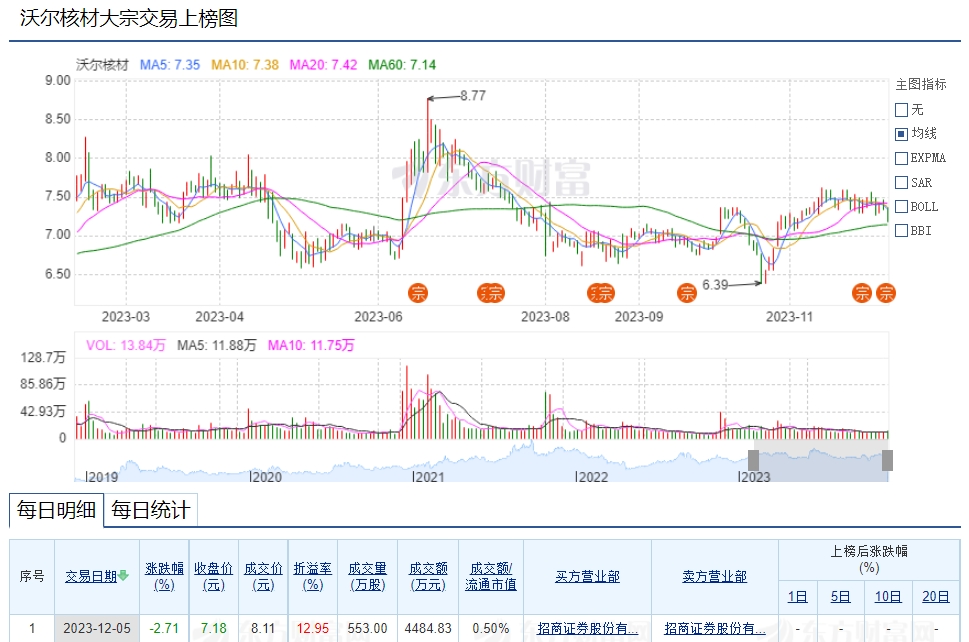Grab the left handle of timeline range selector

[x=753, y=461]
